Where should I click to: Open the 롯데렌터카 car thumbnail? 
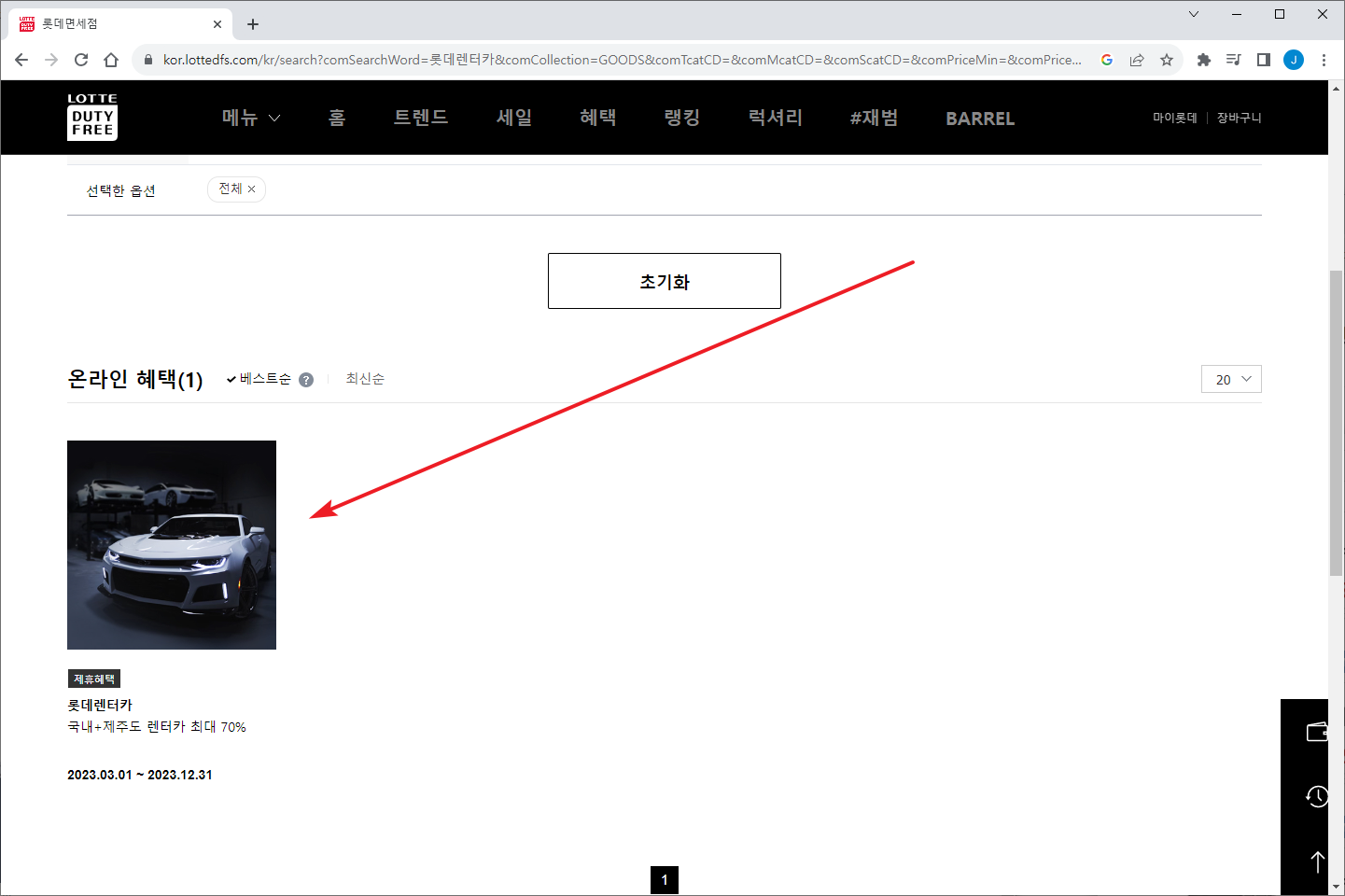point(172,545)
